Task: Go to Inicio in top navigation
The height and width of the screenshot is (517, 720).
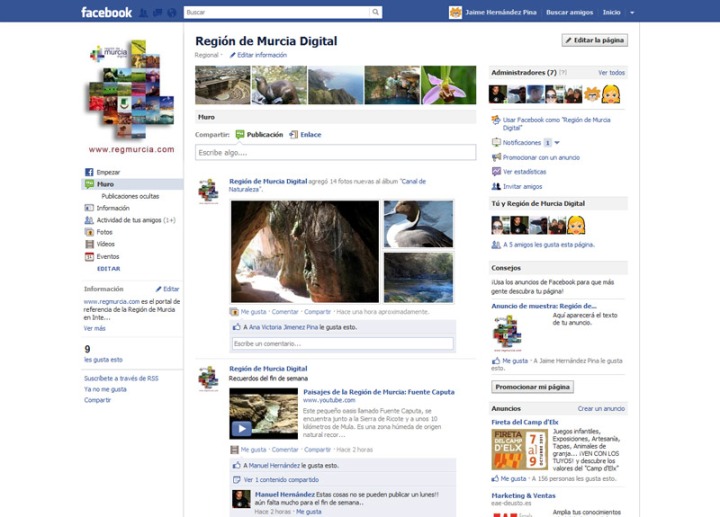Action: 610,13
